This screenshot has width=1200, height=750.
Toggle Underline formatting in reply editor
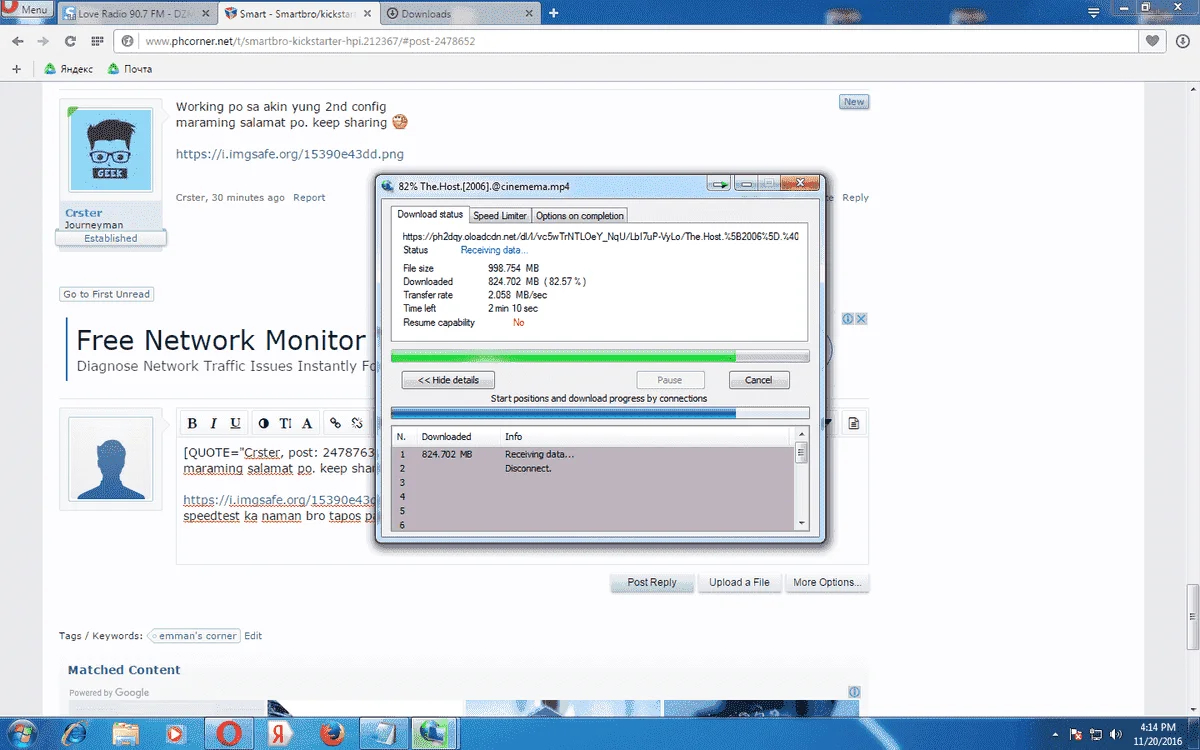(x=235, y=423)
